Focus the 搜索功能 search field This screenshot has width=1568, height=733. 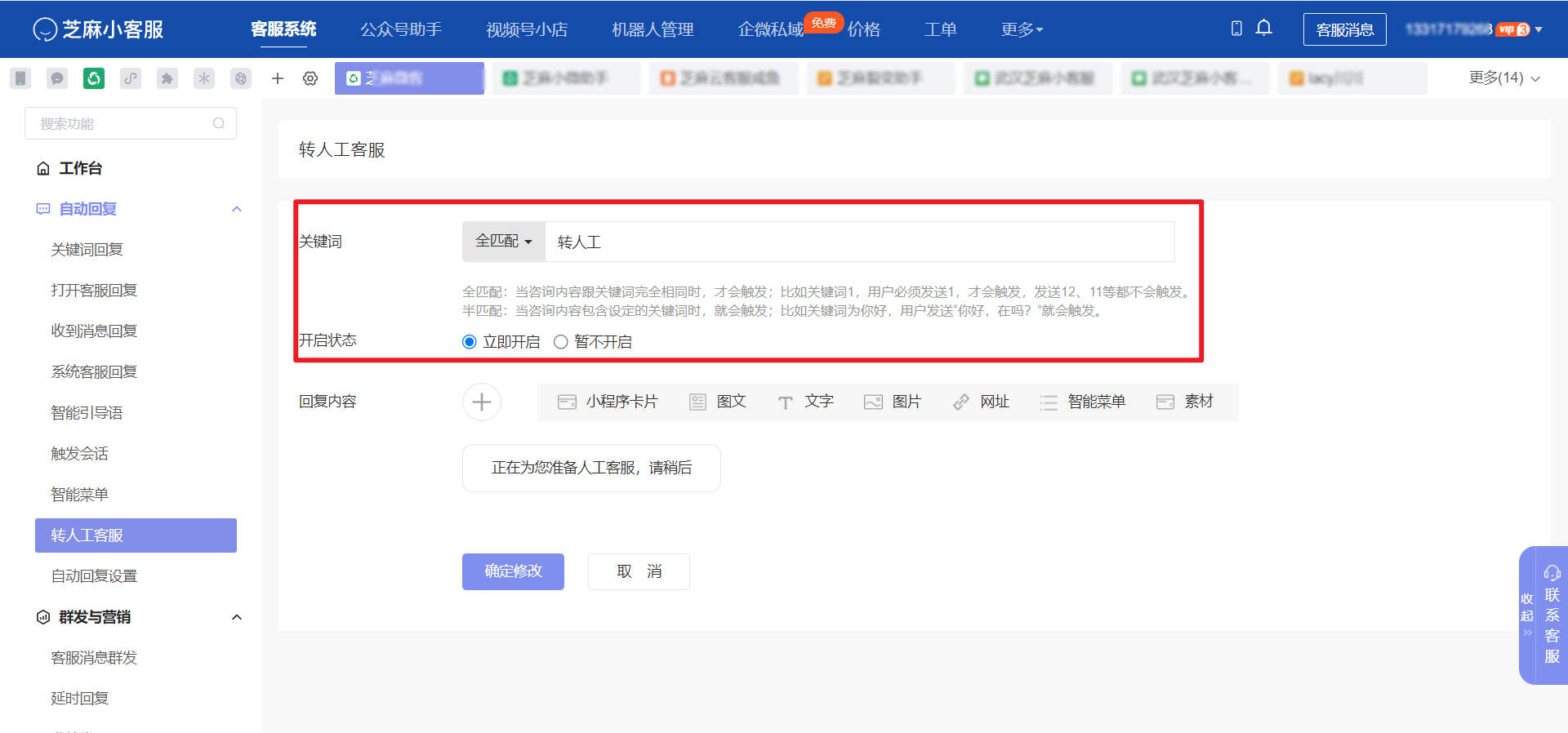tap(131, 123)
